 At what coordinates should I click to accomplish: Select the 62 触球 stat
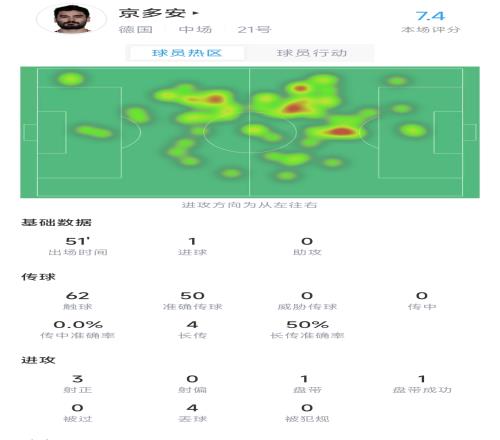coord(78,300)
